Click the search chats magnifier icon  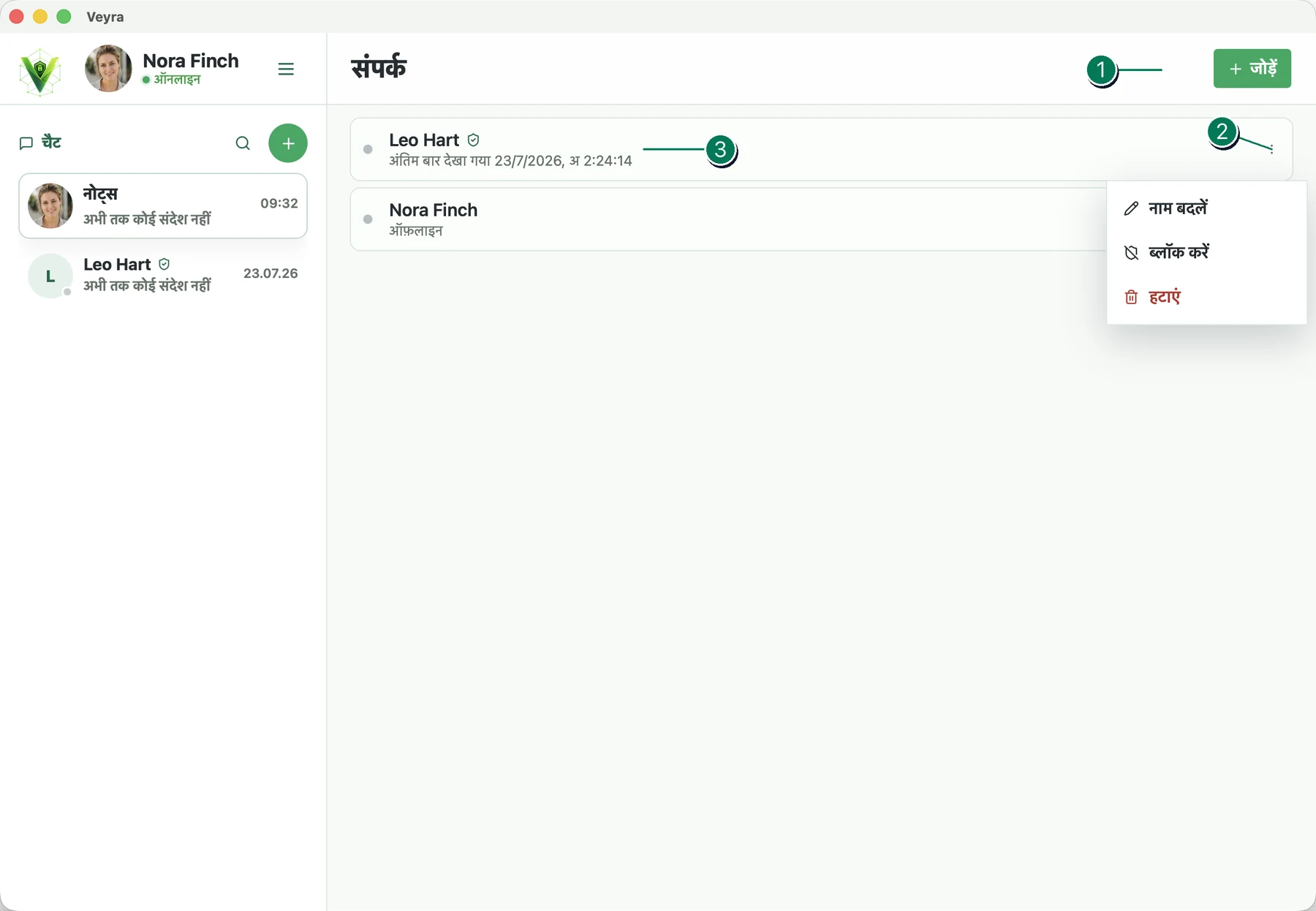[243, 143]
